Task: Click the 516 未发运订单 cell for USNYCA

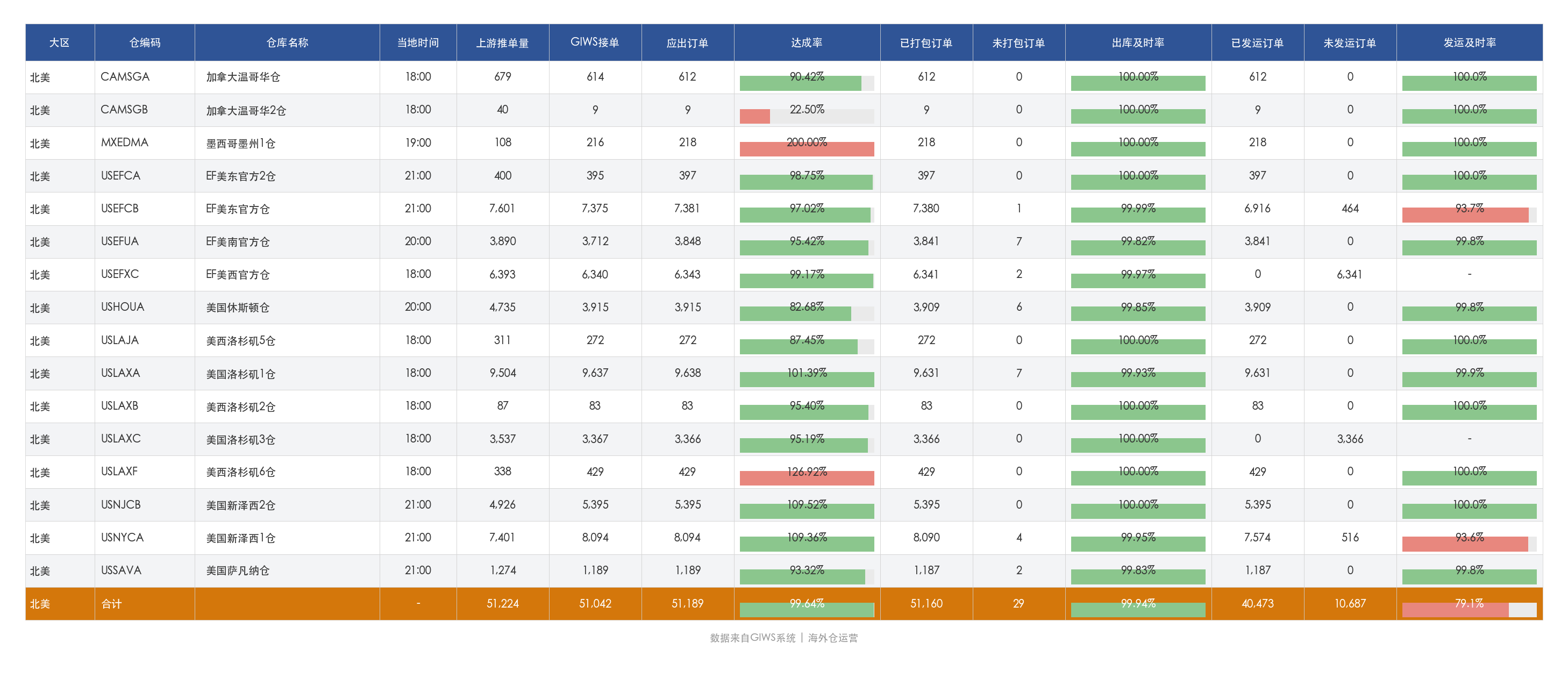Action: [1350, 538]
